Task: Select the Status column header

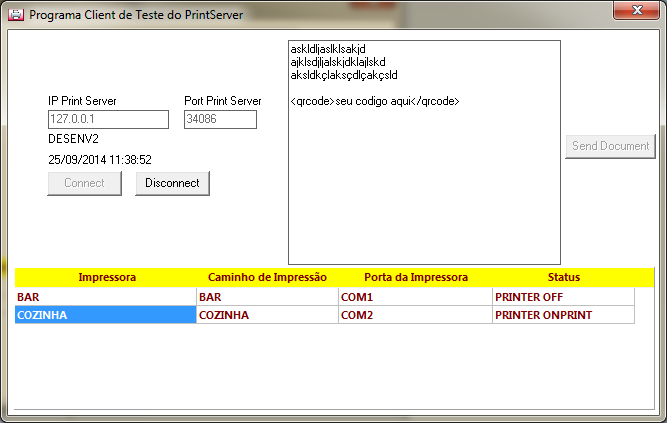Action: tap(564, 277)
